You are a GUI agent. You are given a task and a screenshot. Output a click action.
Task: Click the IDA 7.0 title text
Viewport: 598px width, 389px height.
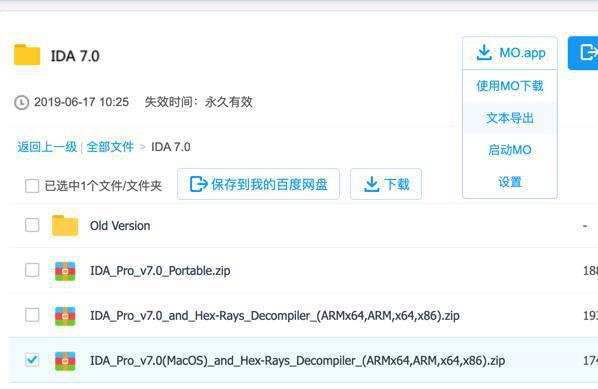75,56
